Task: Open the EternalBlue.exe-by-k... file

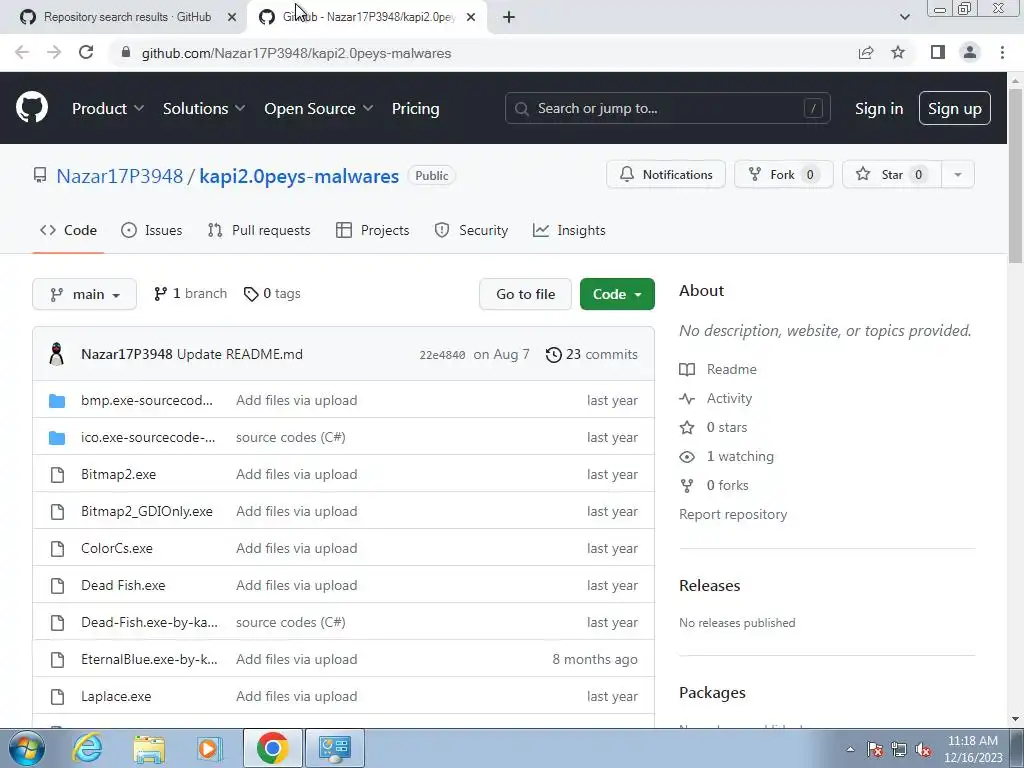Action: 150,660
